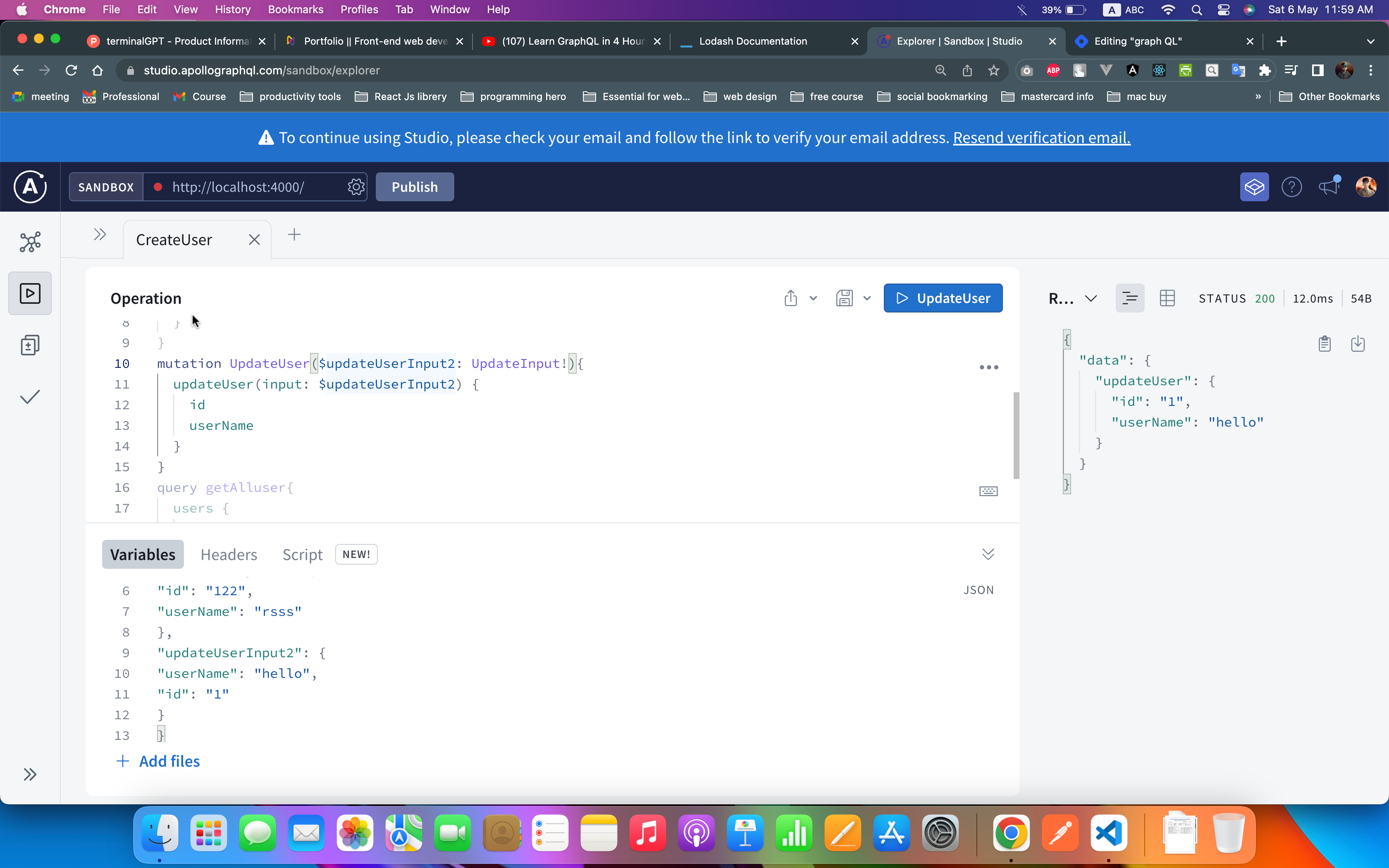
Task: Copy response with clipboard icon
Action: [1325, 344]
